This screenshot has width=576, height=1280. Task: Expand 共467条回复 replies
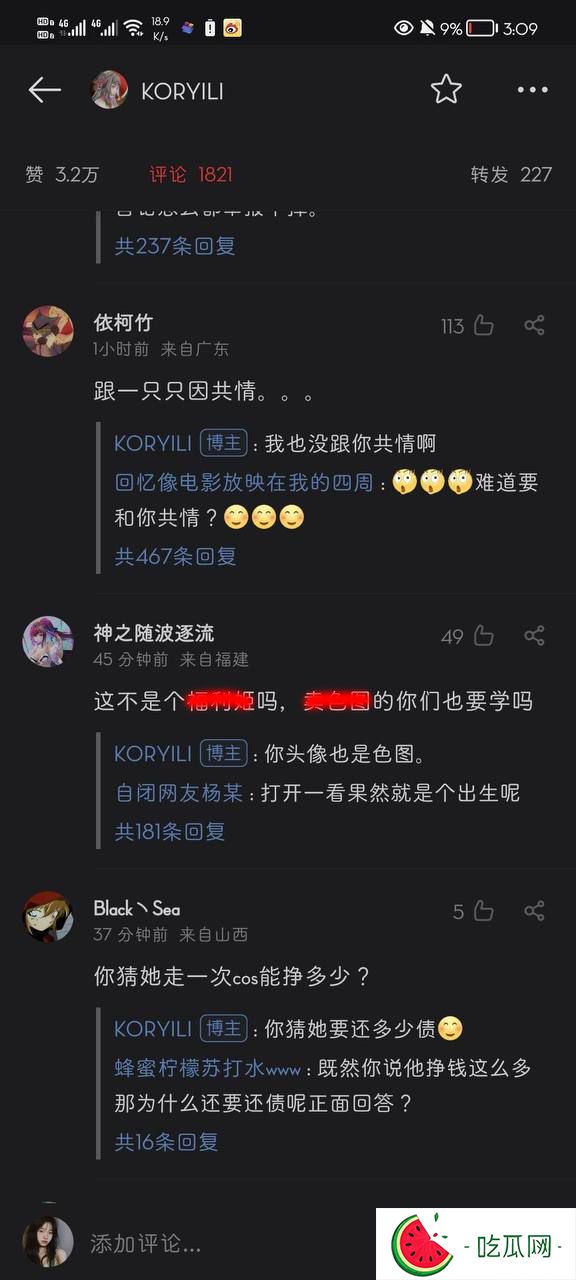coord(175,556)
